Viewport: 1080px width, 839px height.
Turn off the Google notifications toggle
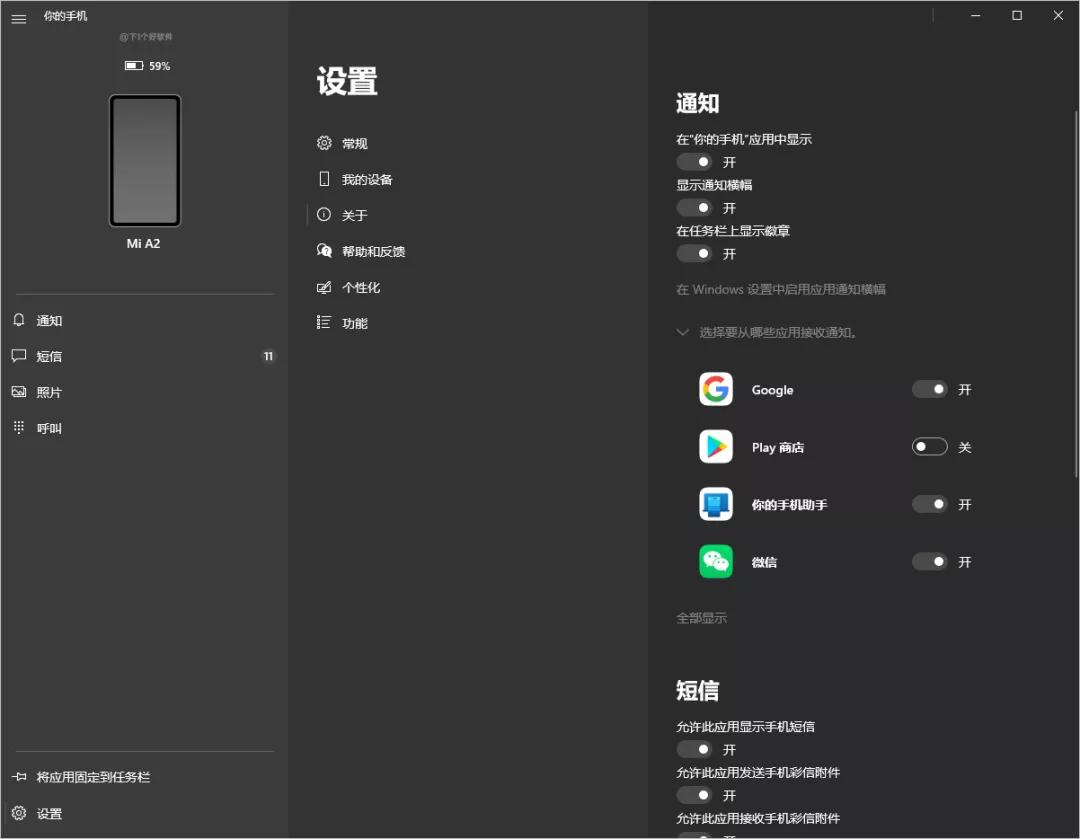(929, 389)
